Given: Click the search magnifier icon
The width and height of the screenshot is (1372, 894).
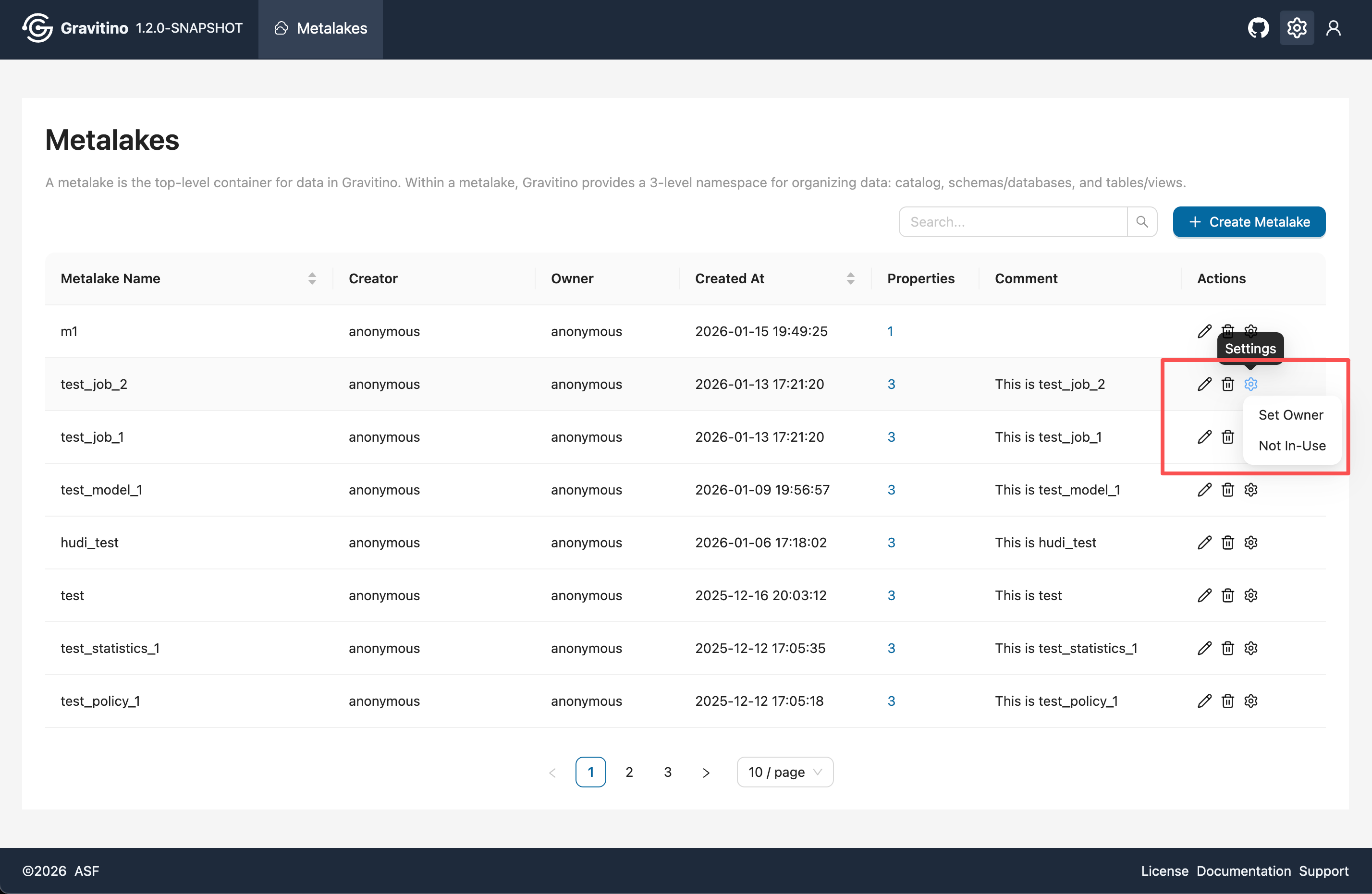Looking at the screenshot, I should coord(1141,222).
